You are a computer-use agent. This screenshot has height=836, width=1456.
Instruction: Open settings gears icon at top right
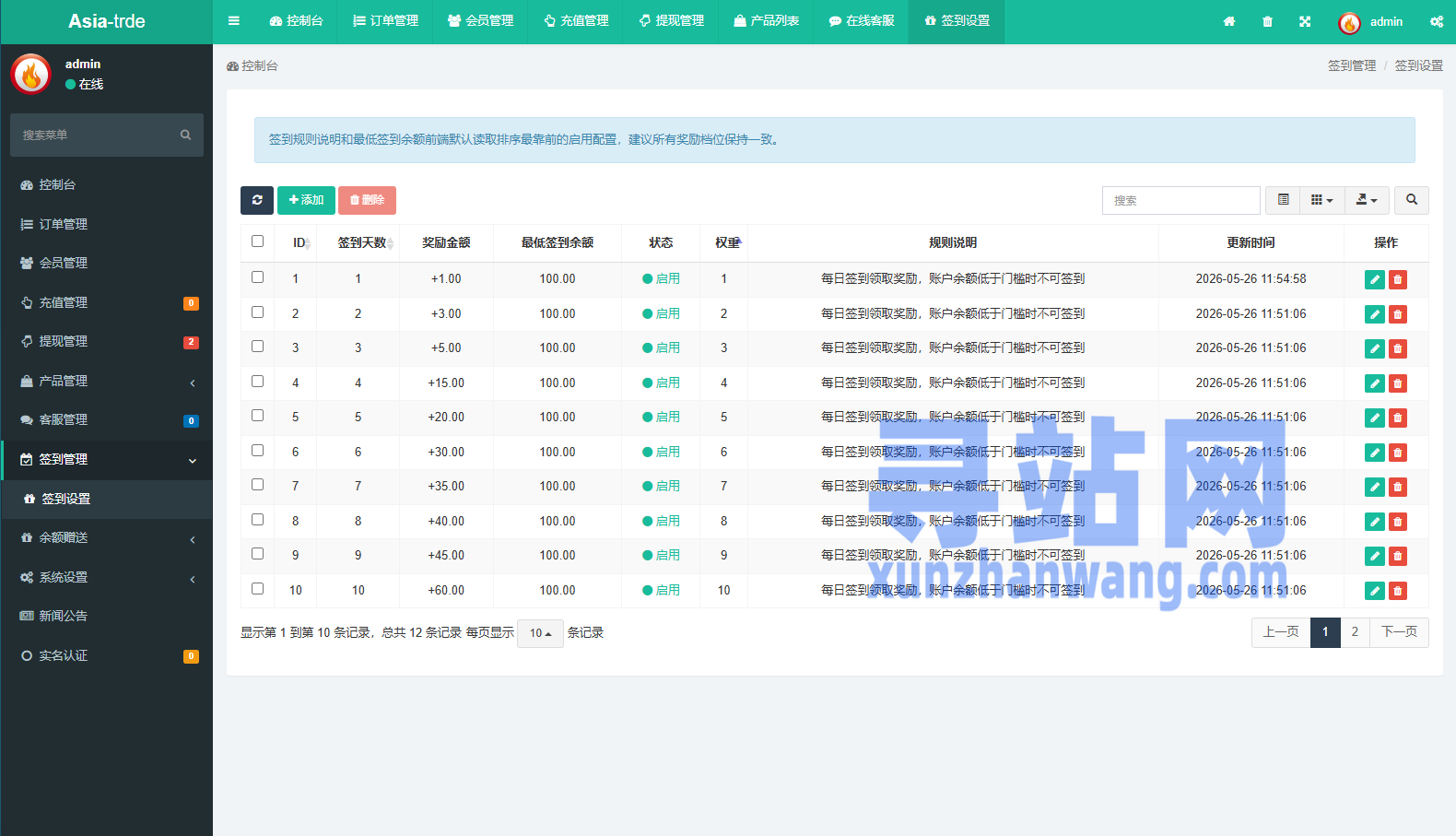(x=1436, y=21)
